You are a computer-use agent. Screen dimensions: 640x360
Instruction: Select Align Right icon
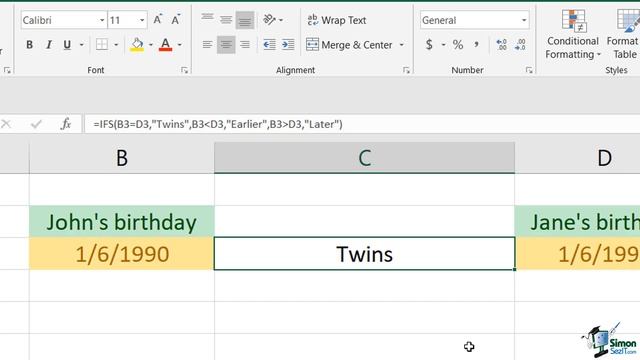click(x=244, y=44)
